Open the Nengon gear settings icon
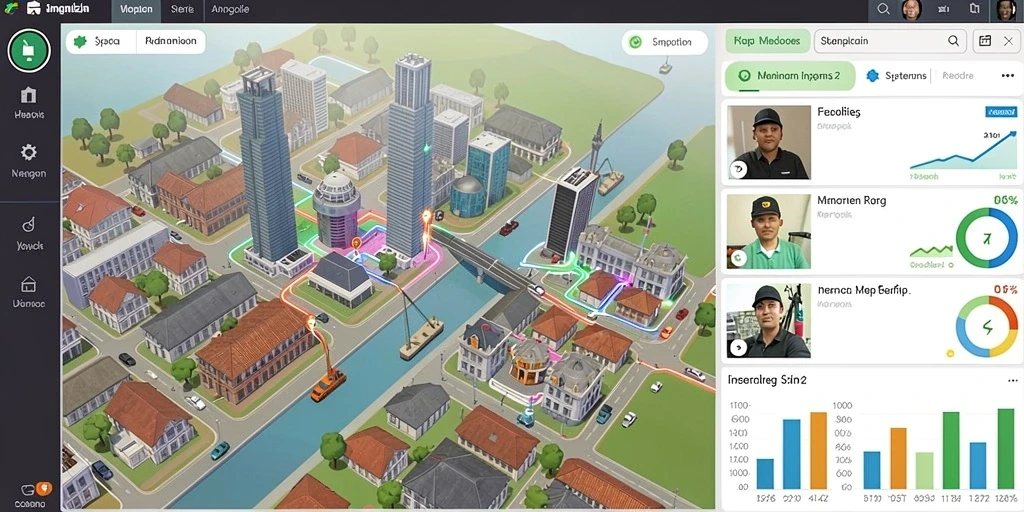Image resolution: width=1024 pixels, height=512 pixels. (29, 153)
